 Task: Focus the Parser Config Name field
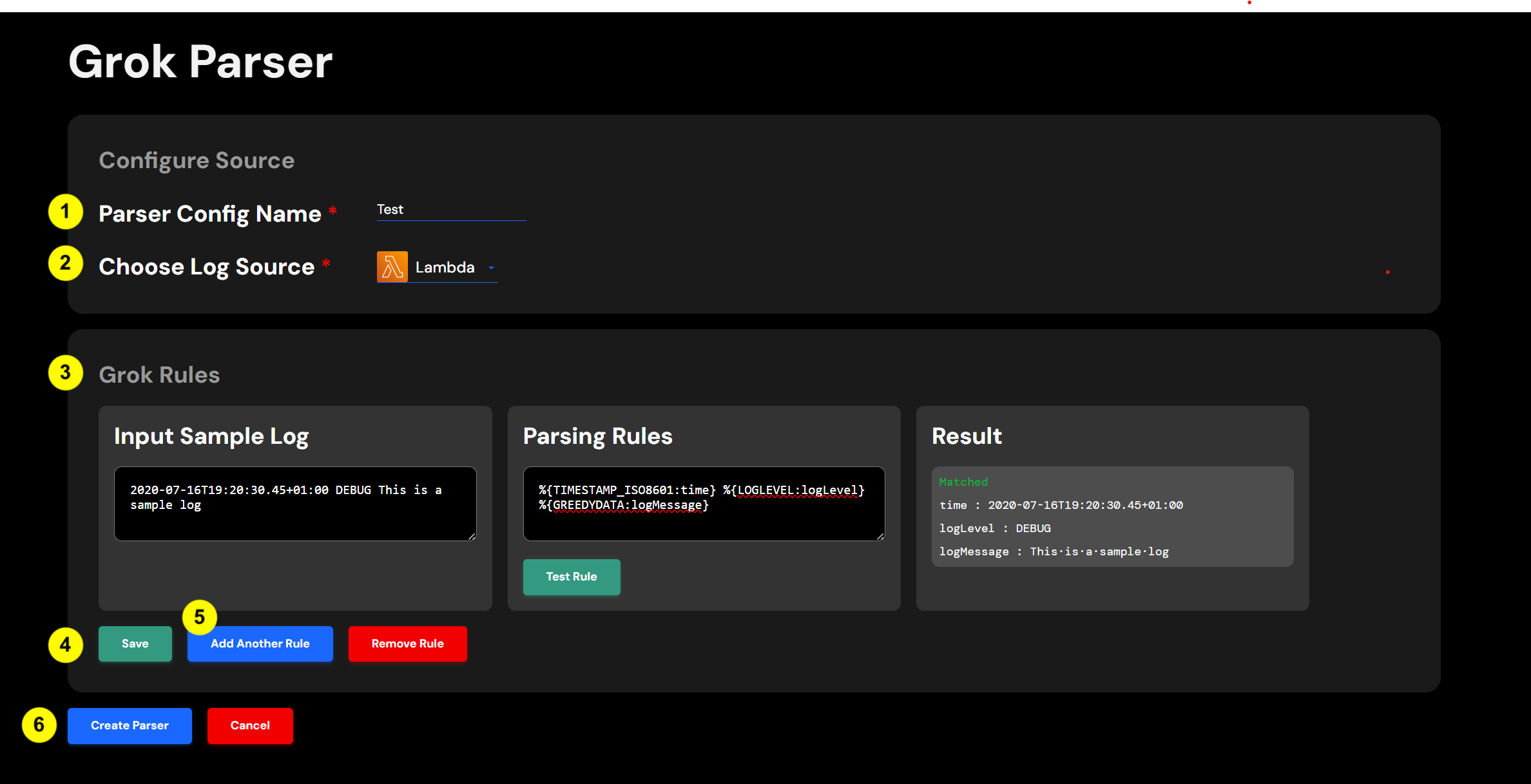[451, 210]
